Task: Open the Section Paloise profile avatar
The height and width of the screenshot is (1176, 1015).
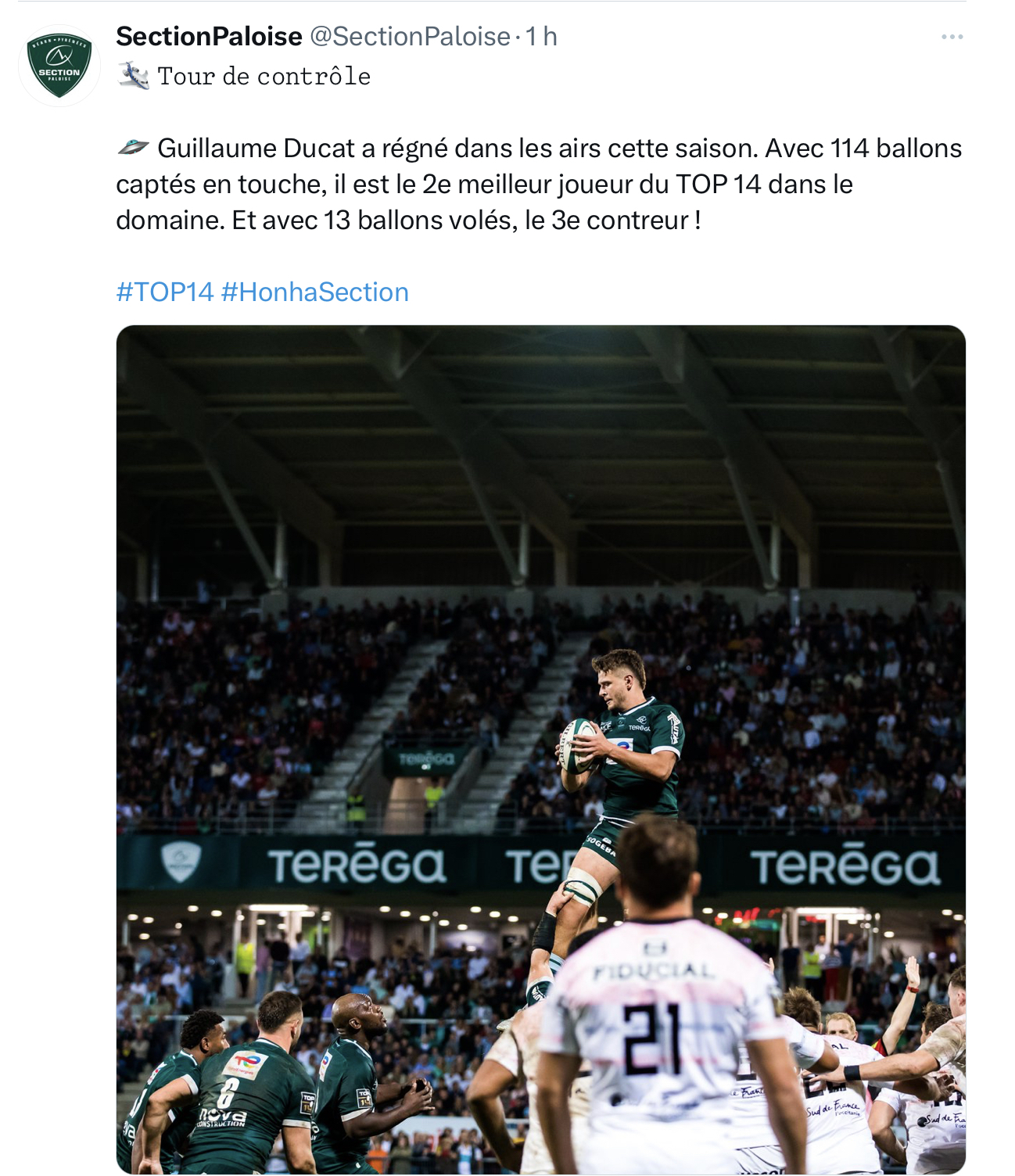Action: coord(59,65)
